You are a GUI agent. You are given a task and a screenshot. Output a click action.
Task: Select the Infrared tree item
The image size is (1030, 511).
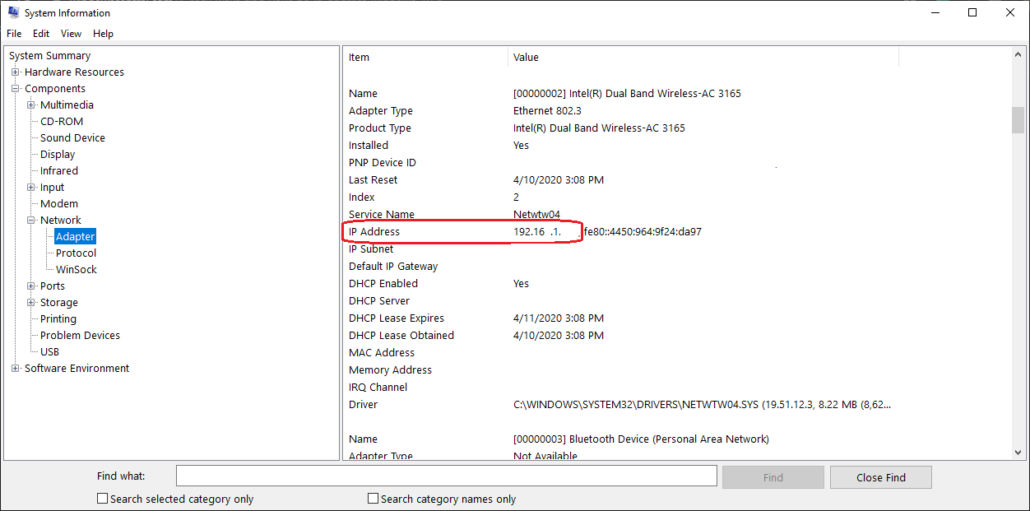59,171
